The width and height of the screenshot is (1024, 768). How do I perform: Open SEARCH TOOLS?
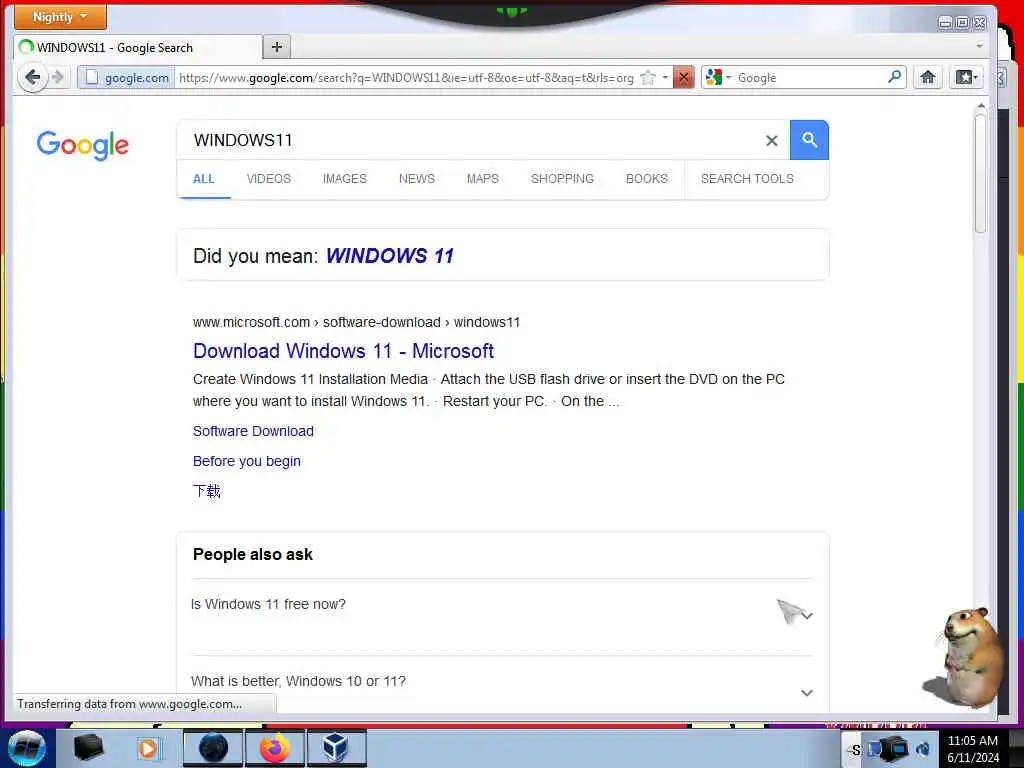(x=747, y=179)
